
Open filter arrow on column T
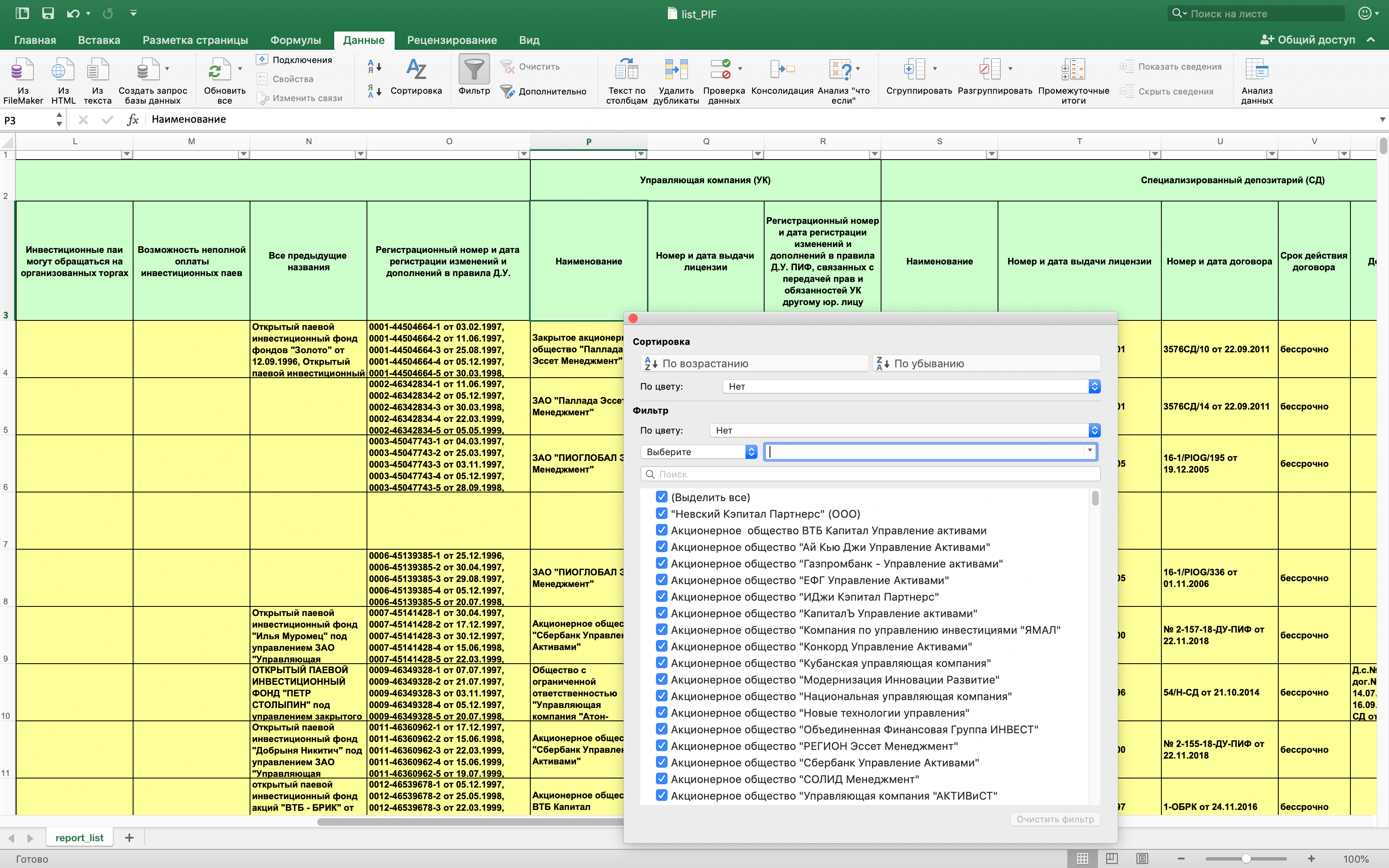coord(1155,155)
